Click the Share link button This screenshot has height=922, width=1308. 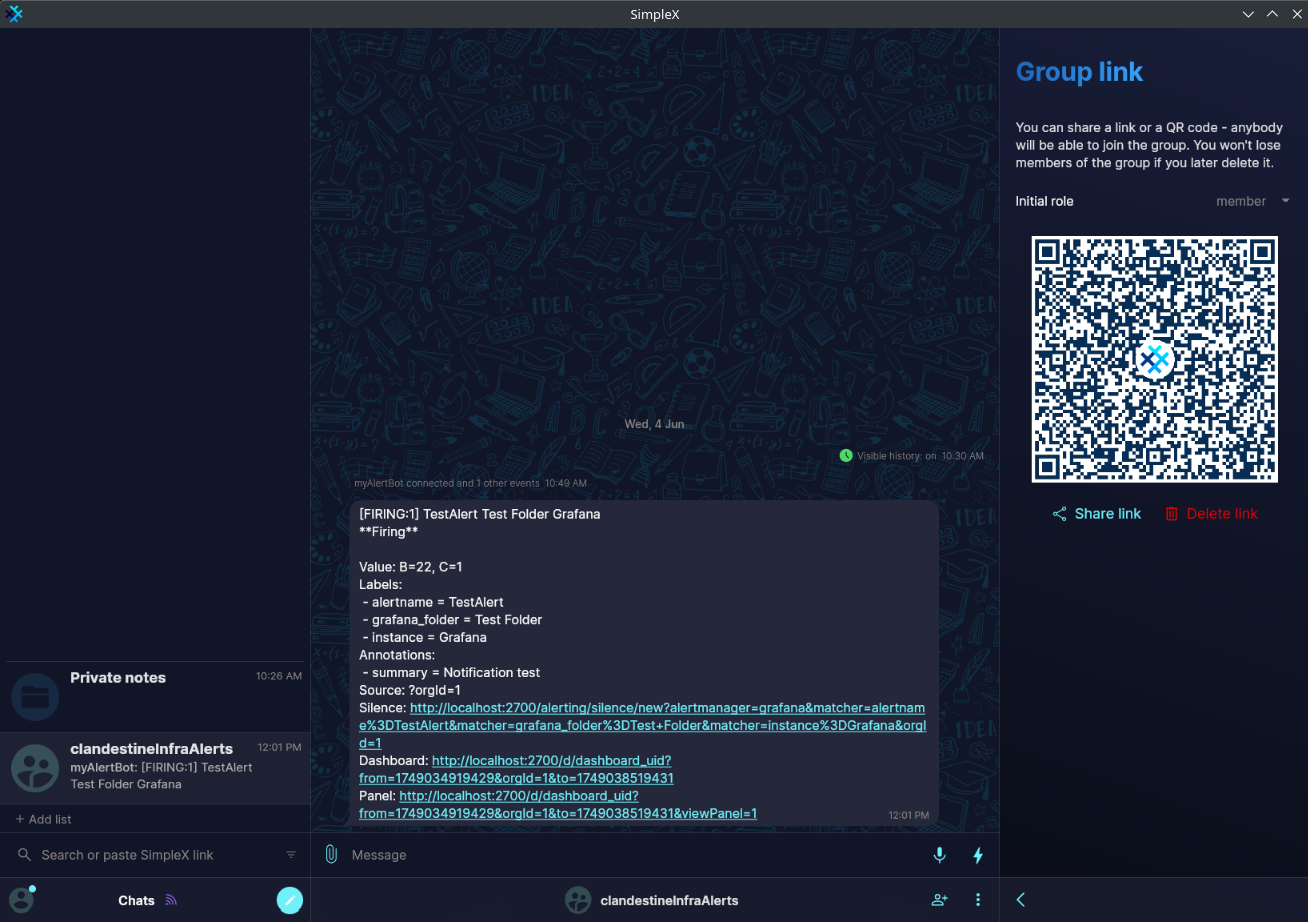coord(1097,514)
